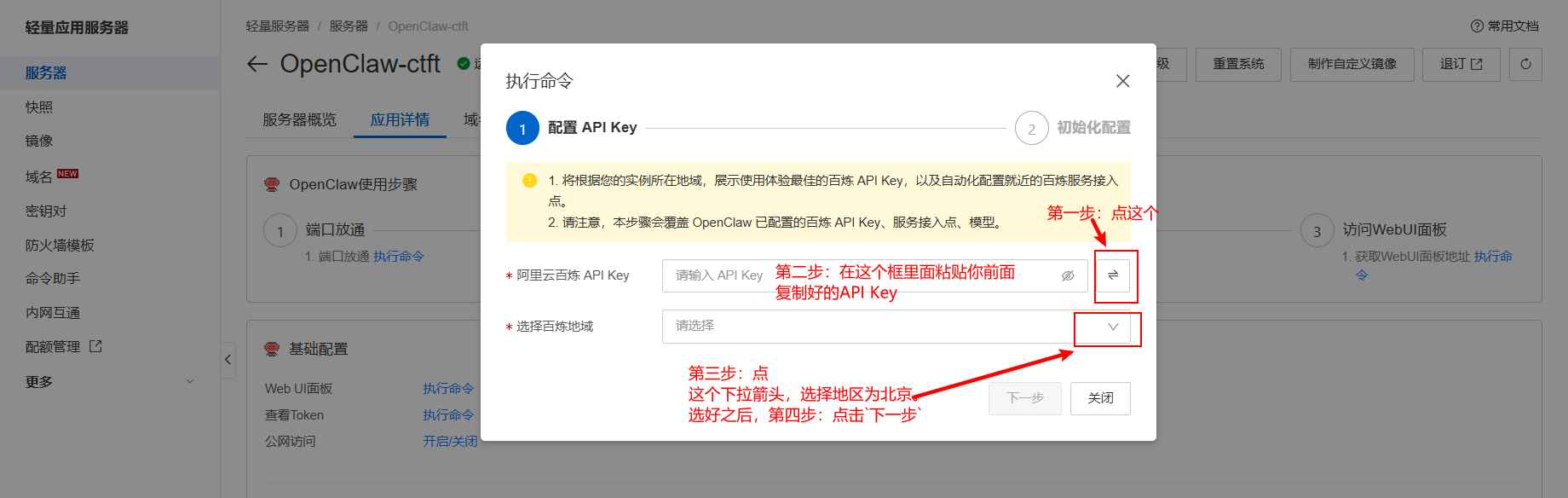
Task: Toggle API Key visibility eye icon
Action: (x=1068, y=275)
